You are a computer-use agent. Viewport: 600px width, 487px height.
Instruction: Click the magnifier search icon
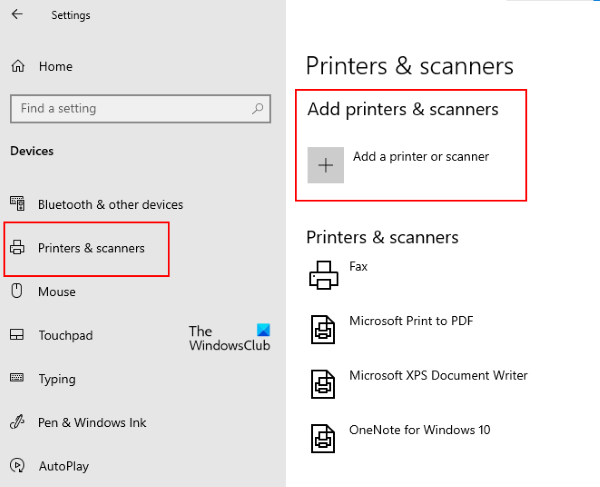258,109
